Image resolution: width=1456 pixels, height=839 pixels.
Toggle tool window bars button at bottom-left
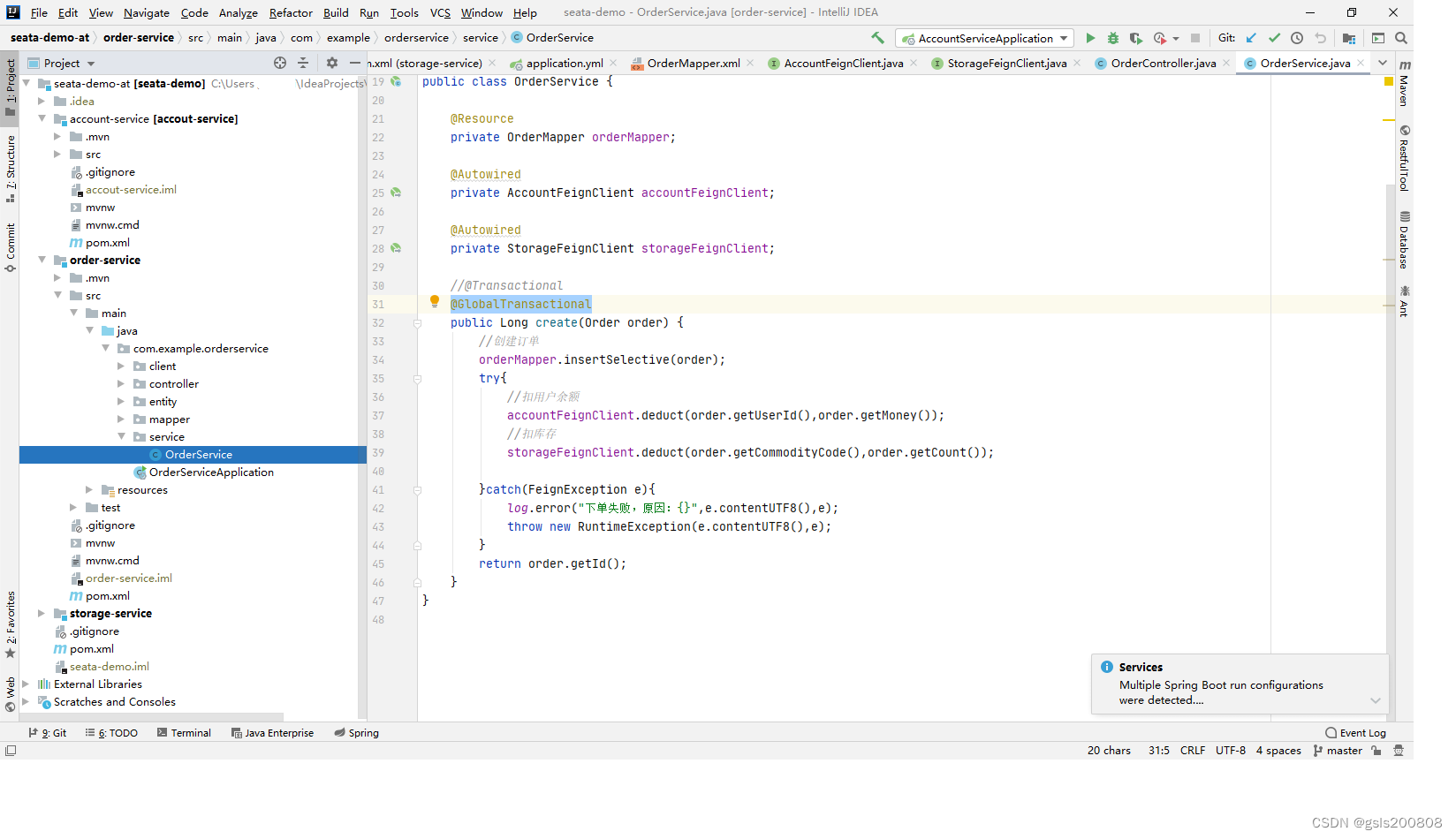tap(11, 751)
